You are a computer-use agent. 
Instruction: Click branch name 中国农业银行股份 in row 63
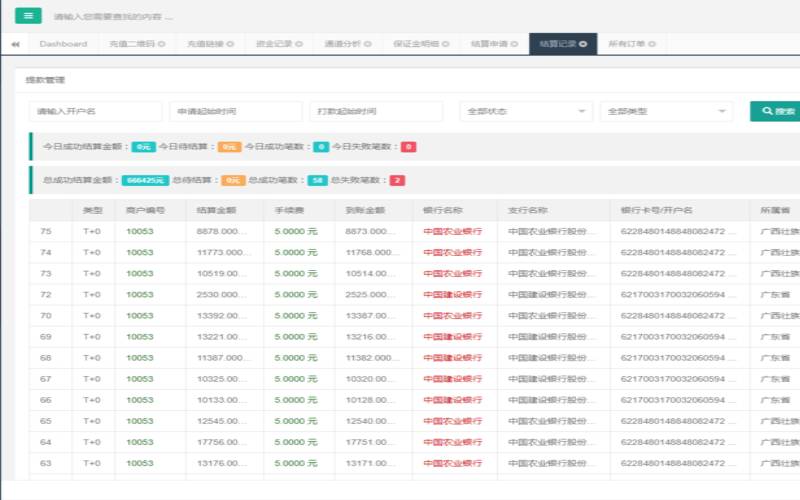[551, 463]
